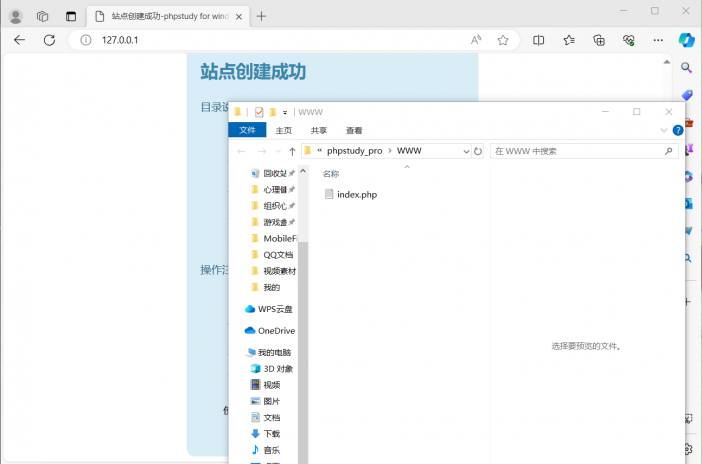Screen dimensions: 702x464
Task: Expand the Explorer ribbon chevron
Action: pos(663,130)
